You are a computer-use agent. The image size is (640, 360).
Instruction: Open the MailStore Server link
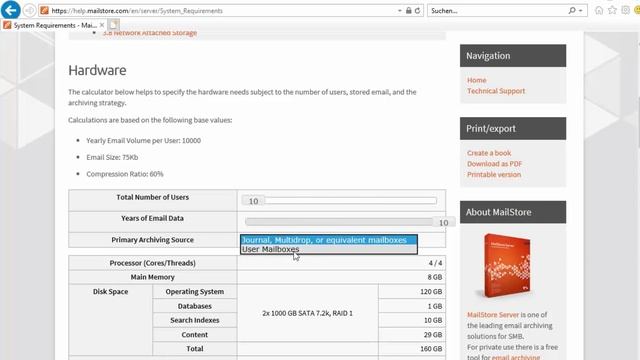(x=493, y=315)
